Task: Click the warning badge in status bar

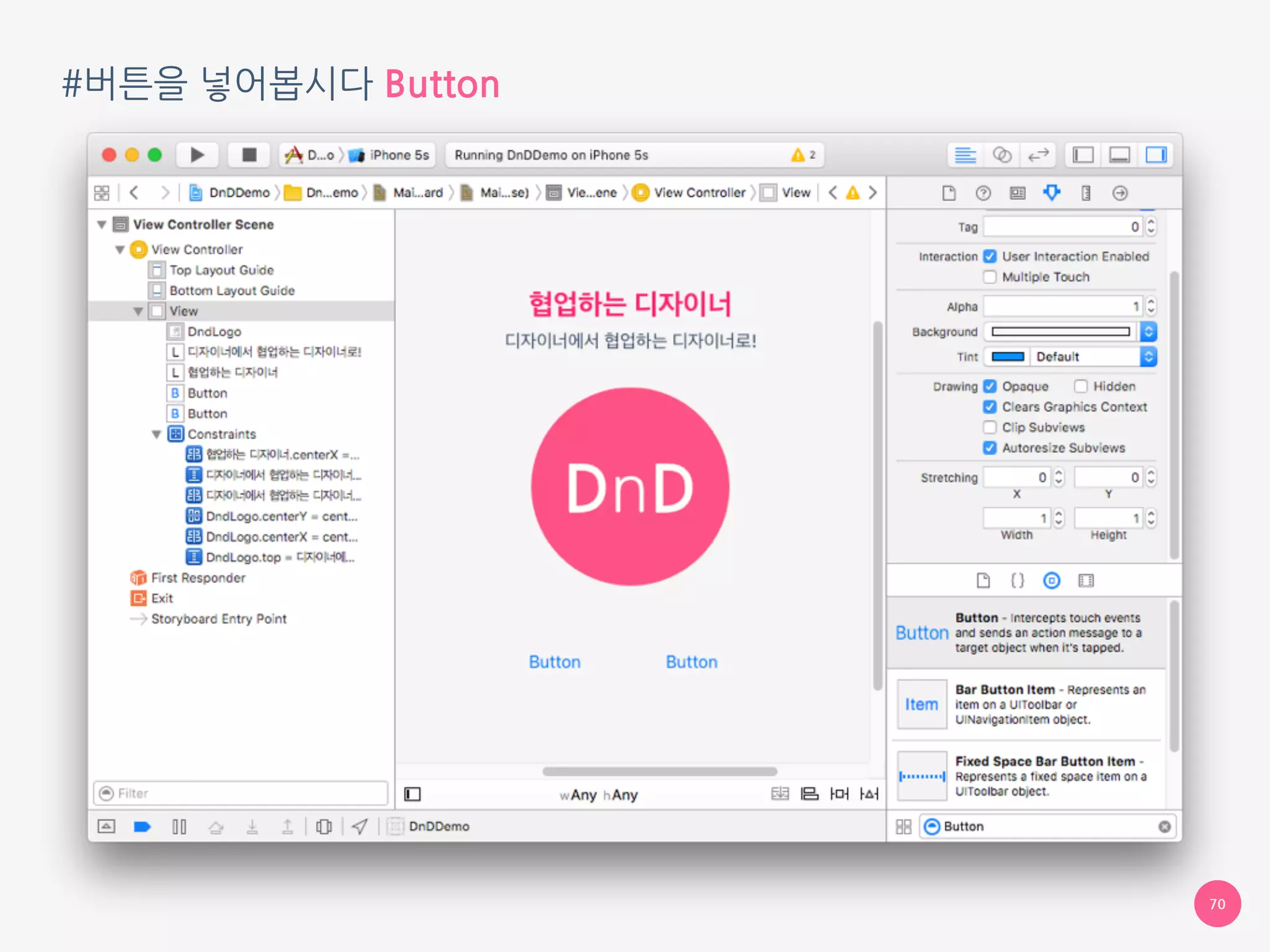Action: [x=803, y=155]
